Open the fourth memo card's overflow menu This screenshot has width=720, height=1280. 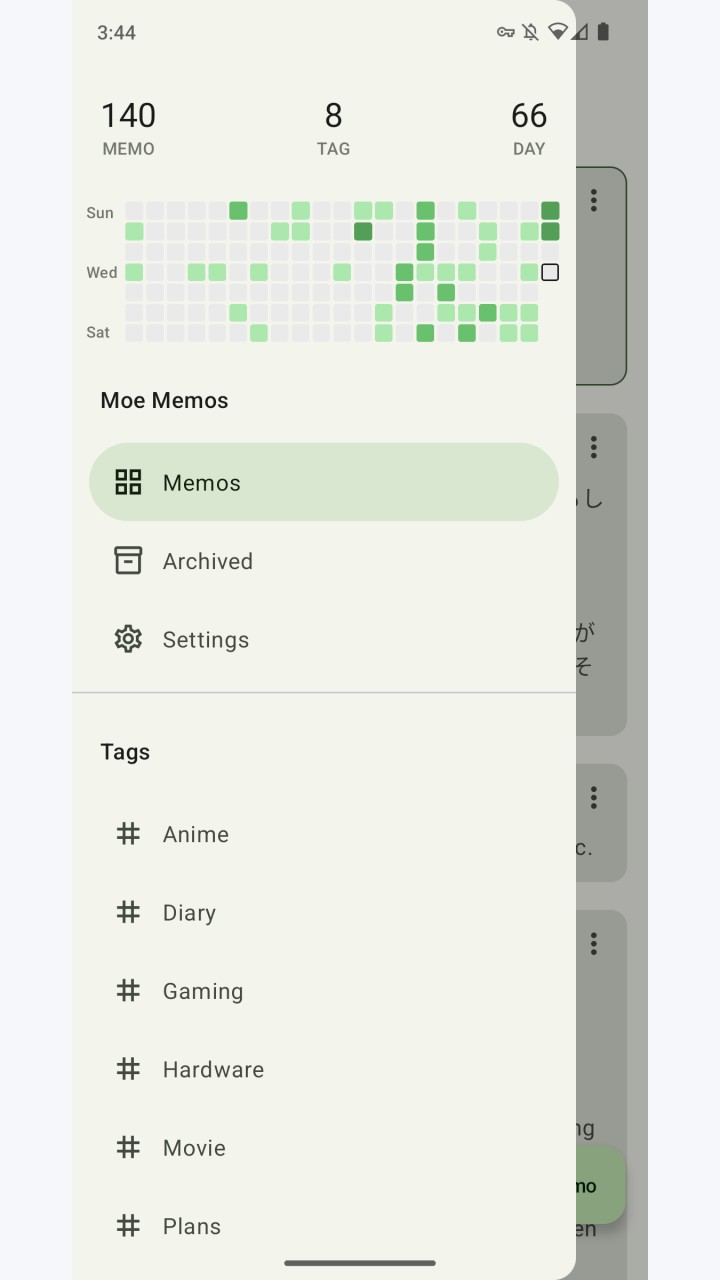click(x=594, y=943)
